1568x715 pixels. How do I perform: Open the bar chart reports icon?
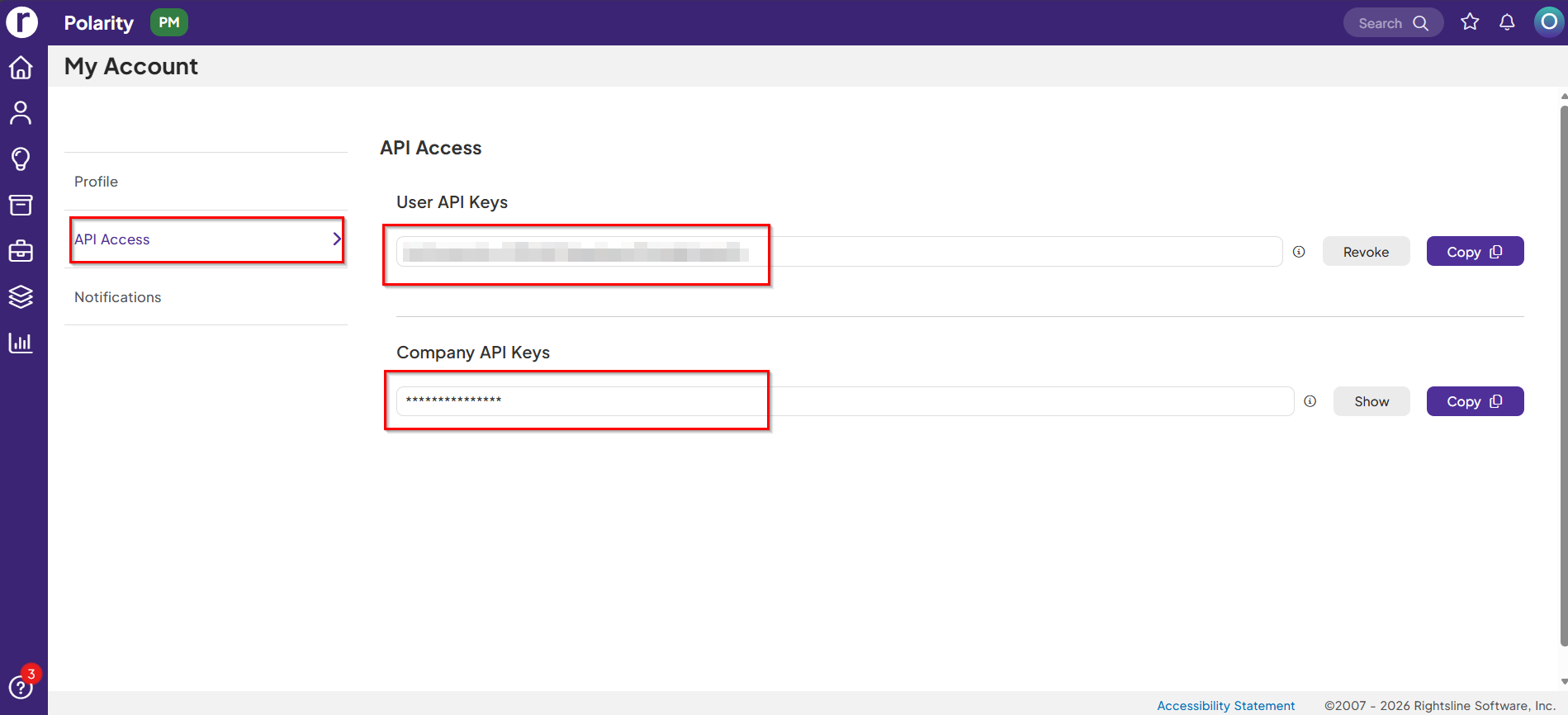(x=21, y=343)
